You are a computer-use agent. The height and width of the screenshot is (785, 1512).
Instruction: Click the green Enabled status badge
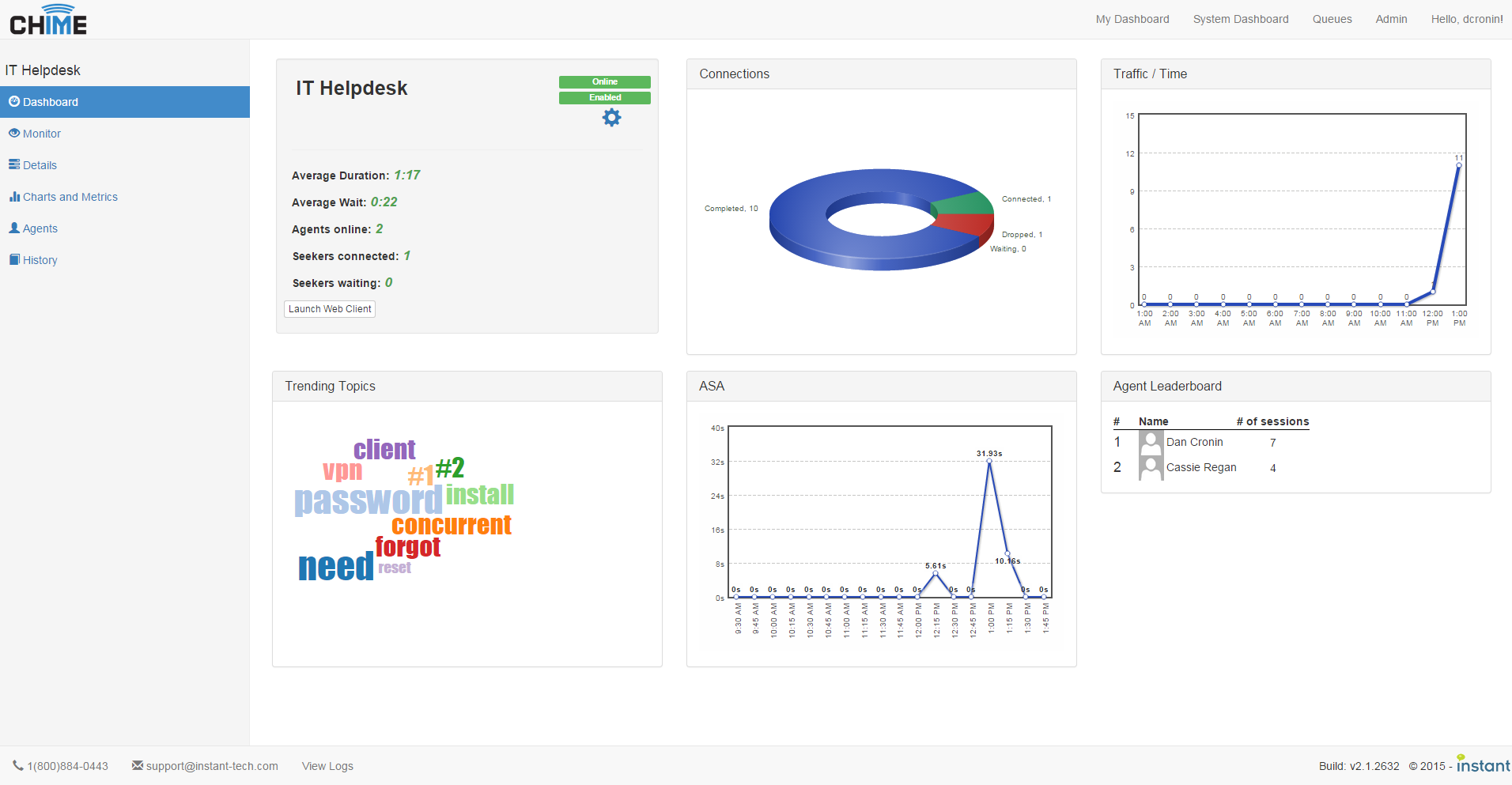point(605,98)
